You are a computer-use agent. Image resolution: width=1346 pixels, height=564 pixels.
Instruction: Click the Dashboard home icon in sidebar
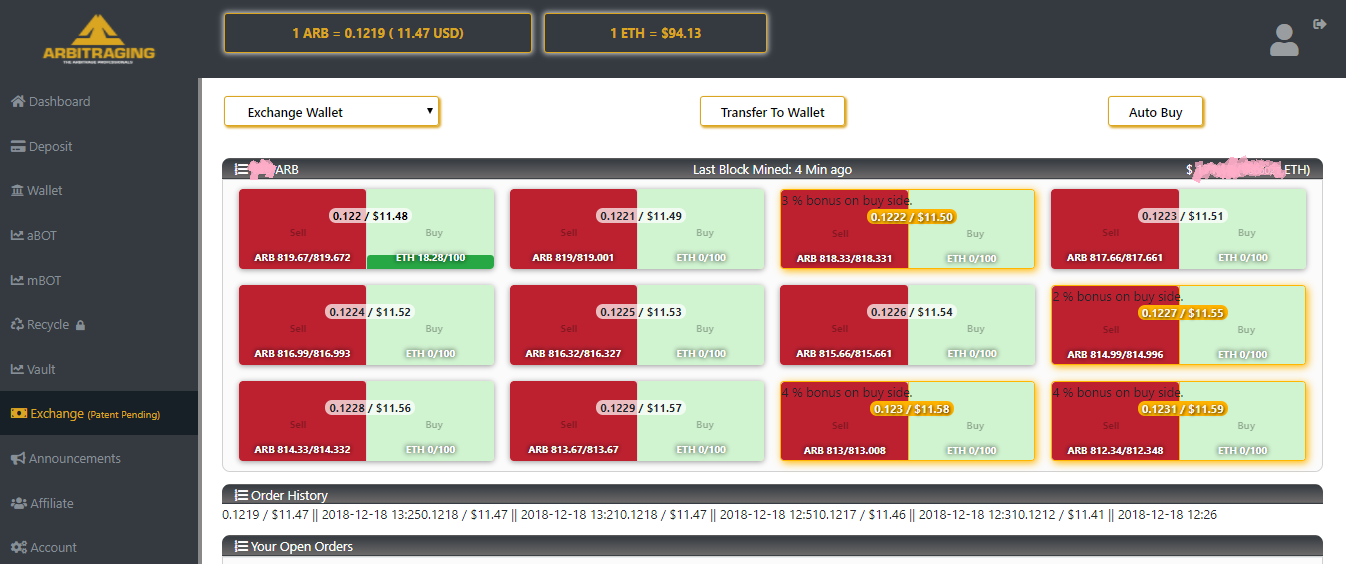point(18,102)
